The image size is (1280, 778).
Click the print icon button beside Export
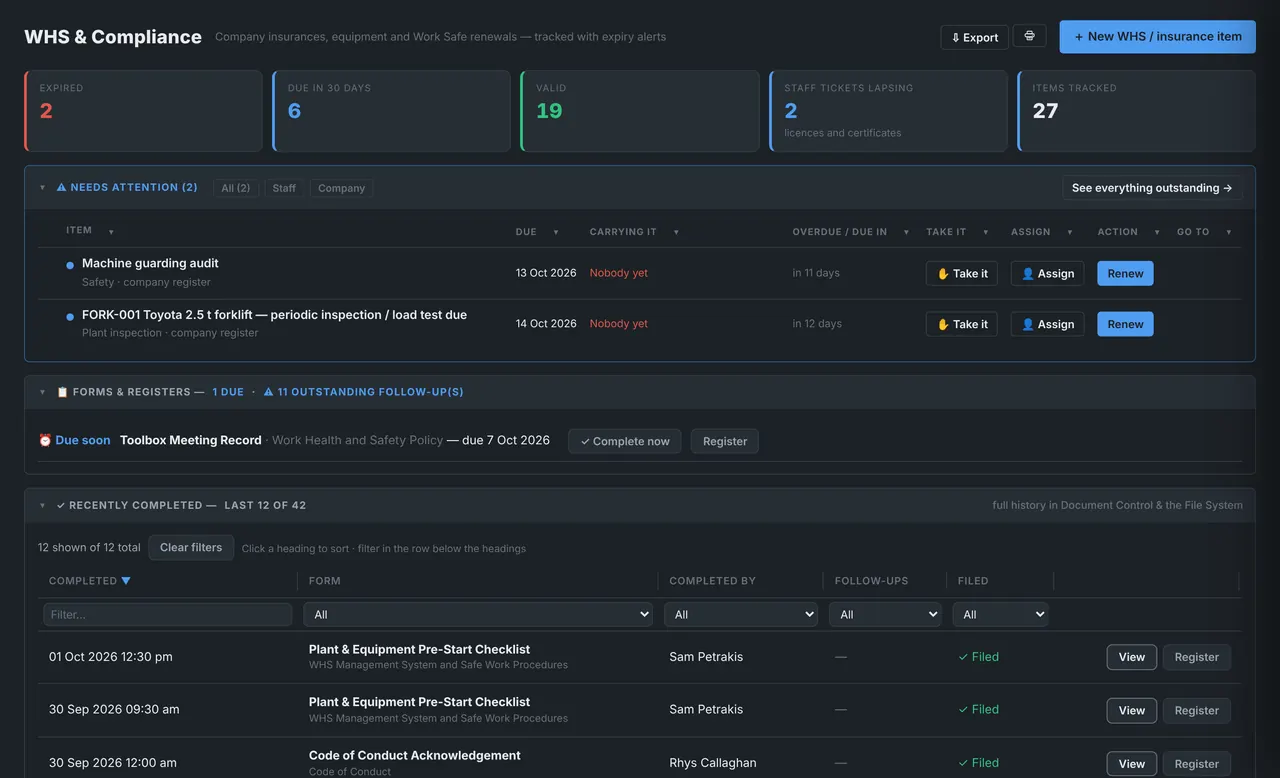(x=1030, y=36)
